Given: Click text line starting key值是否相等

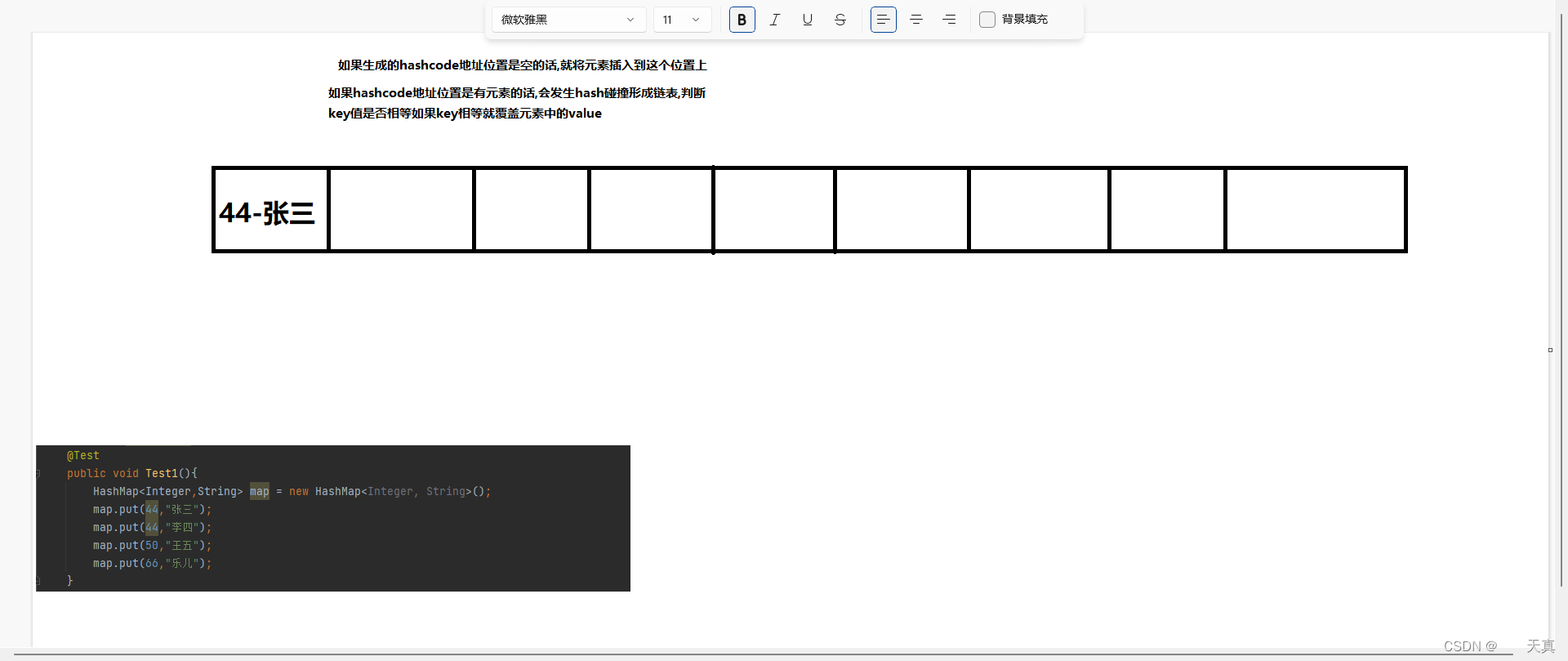Looking at the screenshot, I should [x=465, y=114].
